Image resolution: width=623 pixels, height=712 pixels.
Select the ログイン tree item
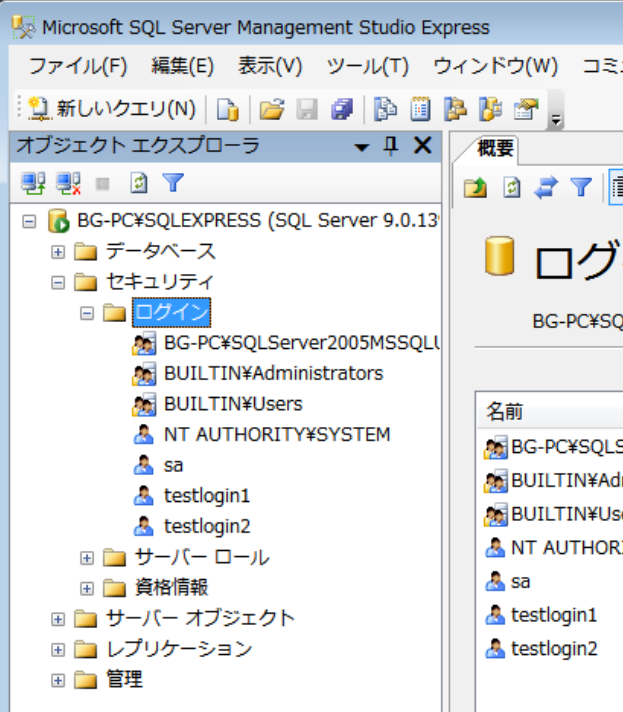[x=172, y=312]
